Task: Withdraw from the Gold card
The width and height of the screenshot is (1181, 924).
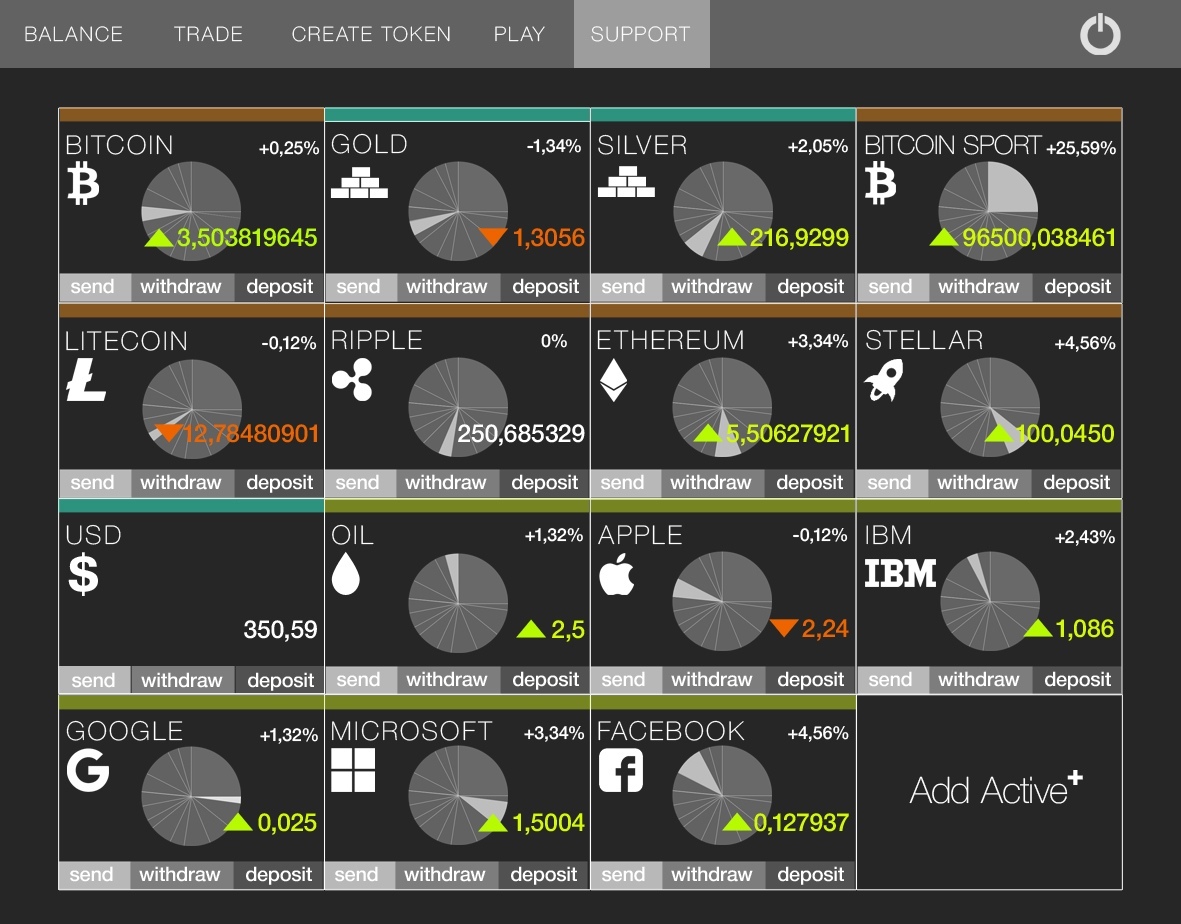Action: 447,287
